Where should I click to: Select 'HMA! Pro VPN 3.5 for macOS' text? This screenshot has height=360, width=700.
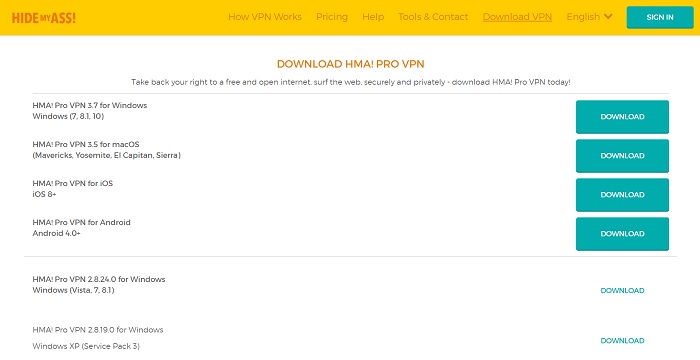tap(86, 145)
